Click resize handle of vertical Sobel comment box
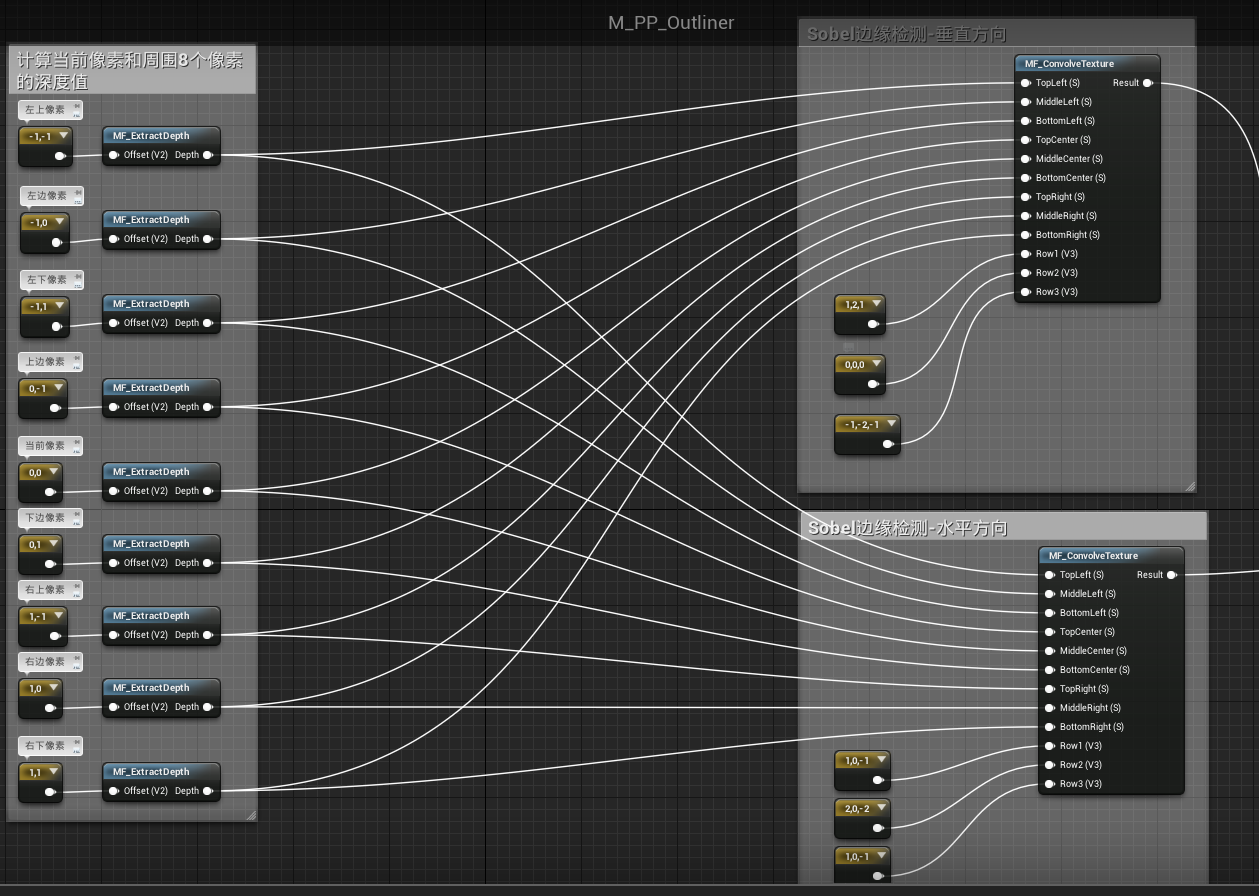The width and height of the screenshot is (1259, 896). point(1189,486)
